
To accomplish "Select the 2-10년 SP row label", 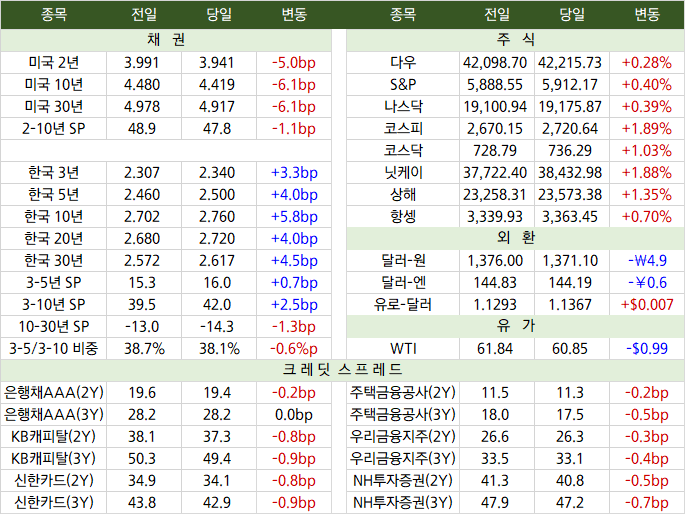I will tap(54, 129).
